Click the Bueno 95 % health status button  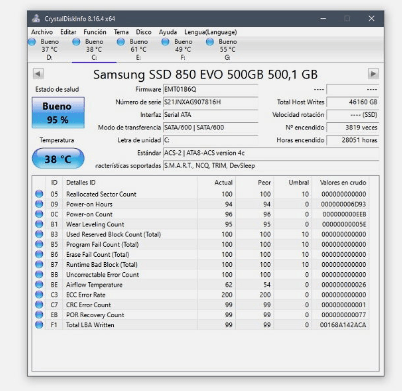[x=58, y=113]
